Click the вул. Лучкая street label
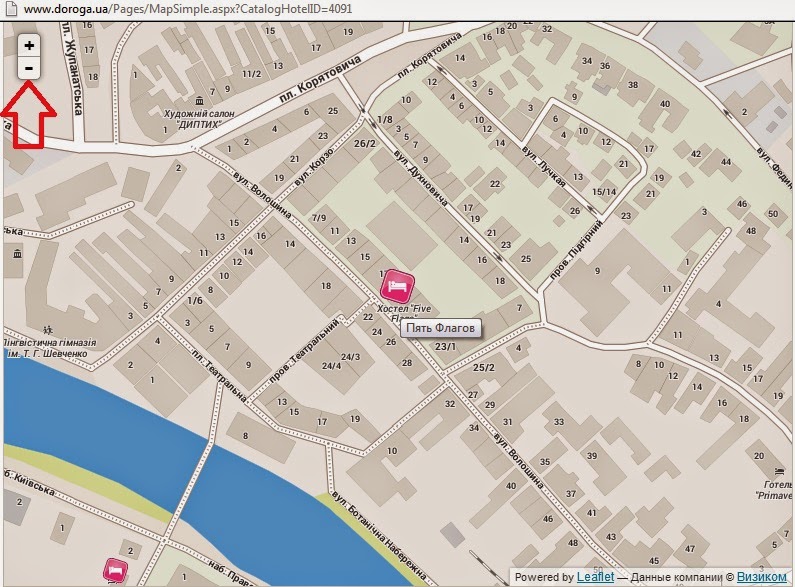Image resolution: width=795 pixels, height=587 pixels. tap(544, 167)
